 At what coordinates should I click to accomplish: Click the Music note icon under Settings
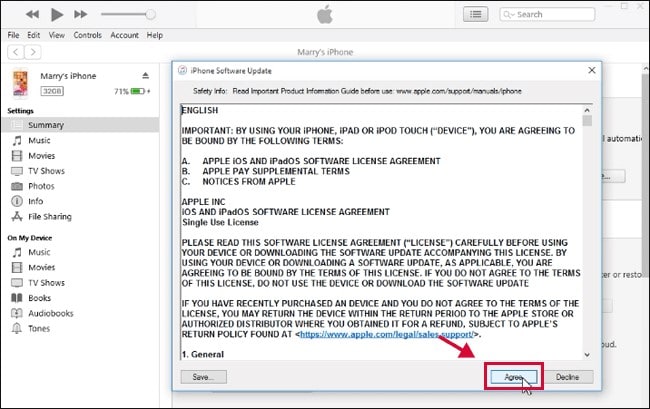(17, 140)
